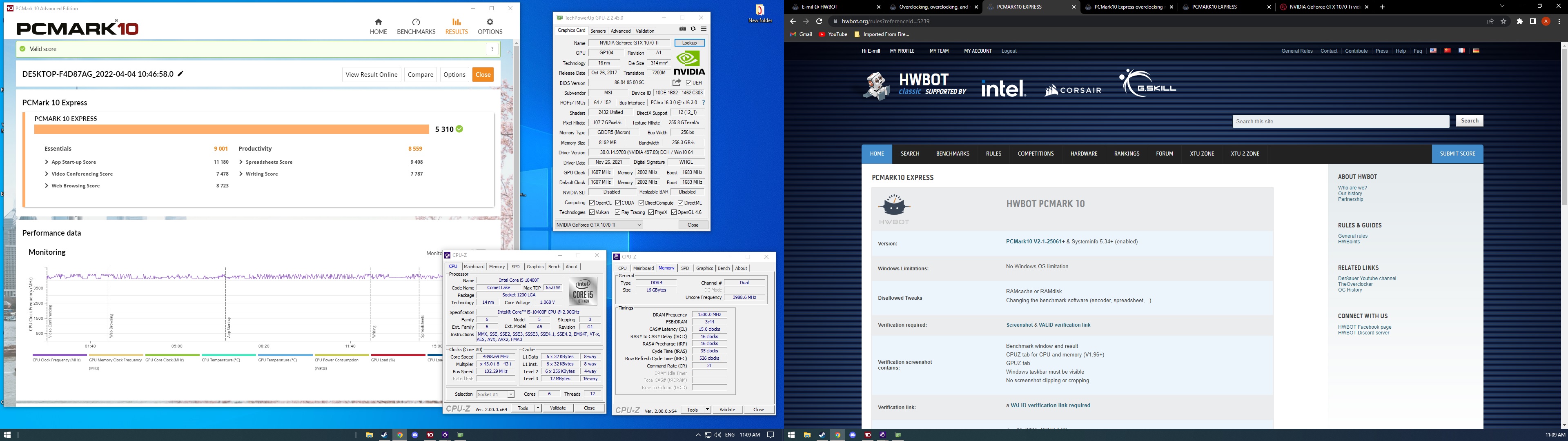This screenshot has width=1568, height=441.
Task: Click Bus Interface question mark in GPU-Z
Action: (704, 103)
